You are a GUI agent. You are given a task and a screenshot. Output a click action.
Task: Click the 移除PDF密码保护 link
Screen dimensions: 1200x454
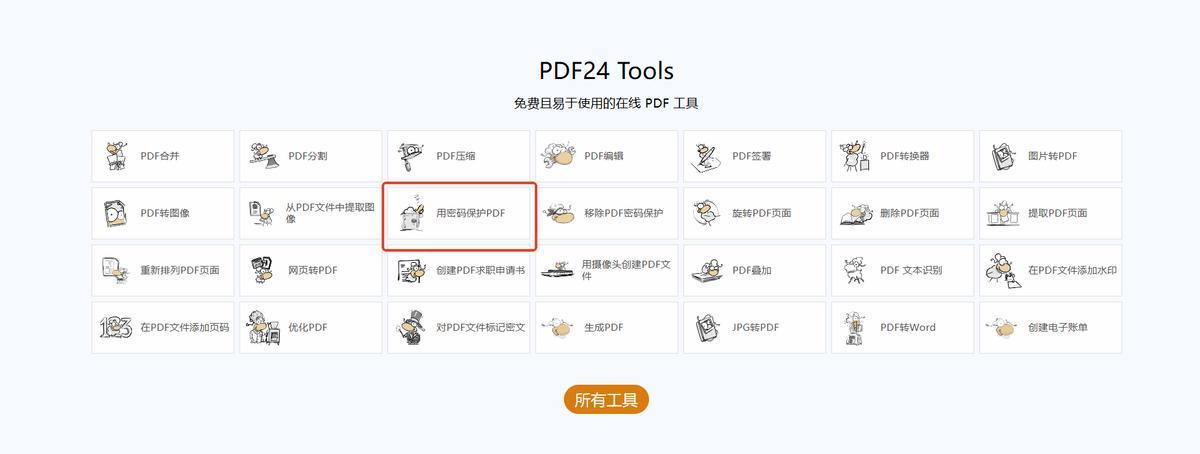(x=624, y=213)
